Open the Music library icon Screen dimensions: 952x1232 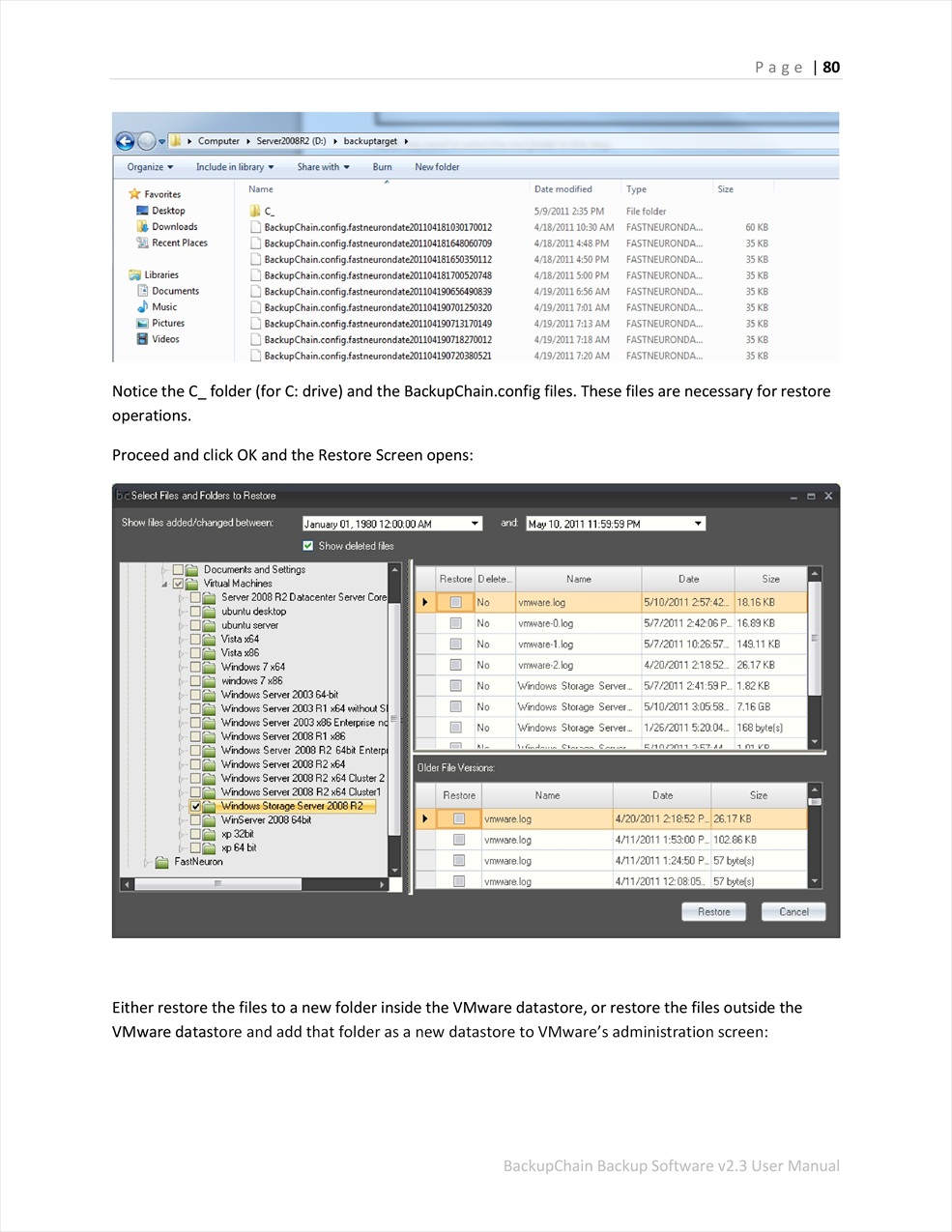[142, 307]
